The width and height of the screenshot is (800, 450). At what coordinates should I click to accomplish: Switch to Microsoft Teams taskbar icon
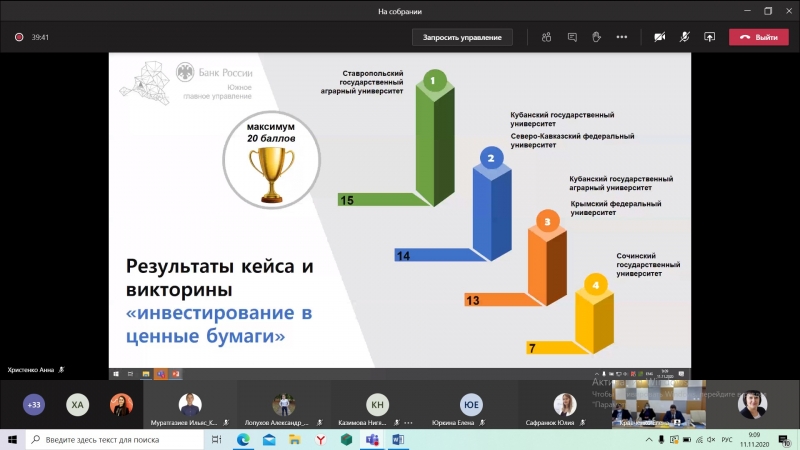point(372,439)
